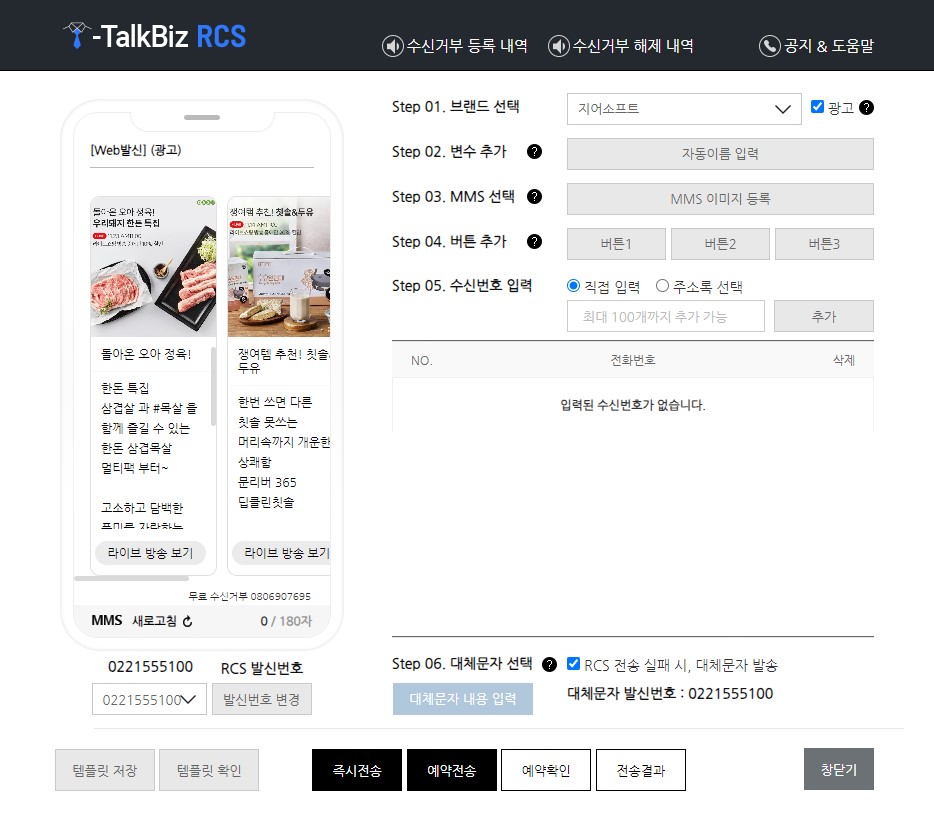Viewport: 934px width, 818px height.
Task: Click 대체문자 발신번호 : 0221555100 text
Action: click(x=670, y=693)
